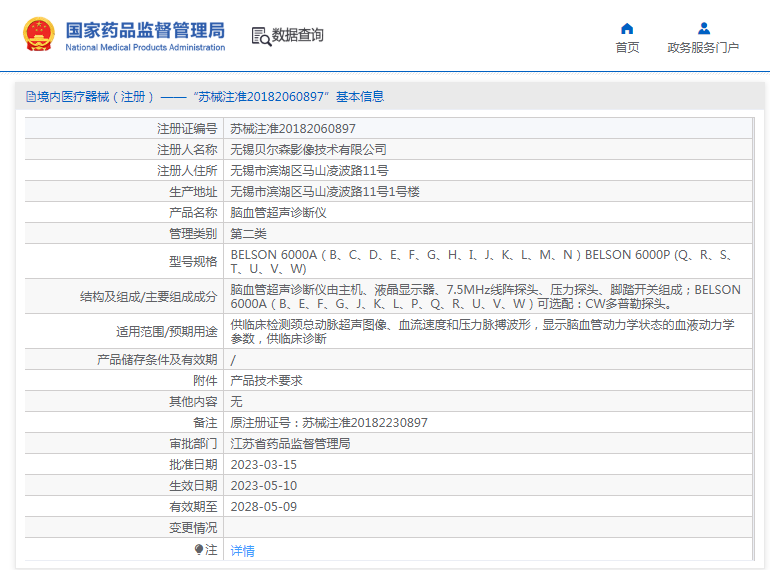Click the 产品名称 row label

point(193,213)
